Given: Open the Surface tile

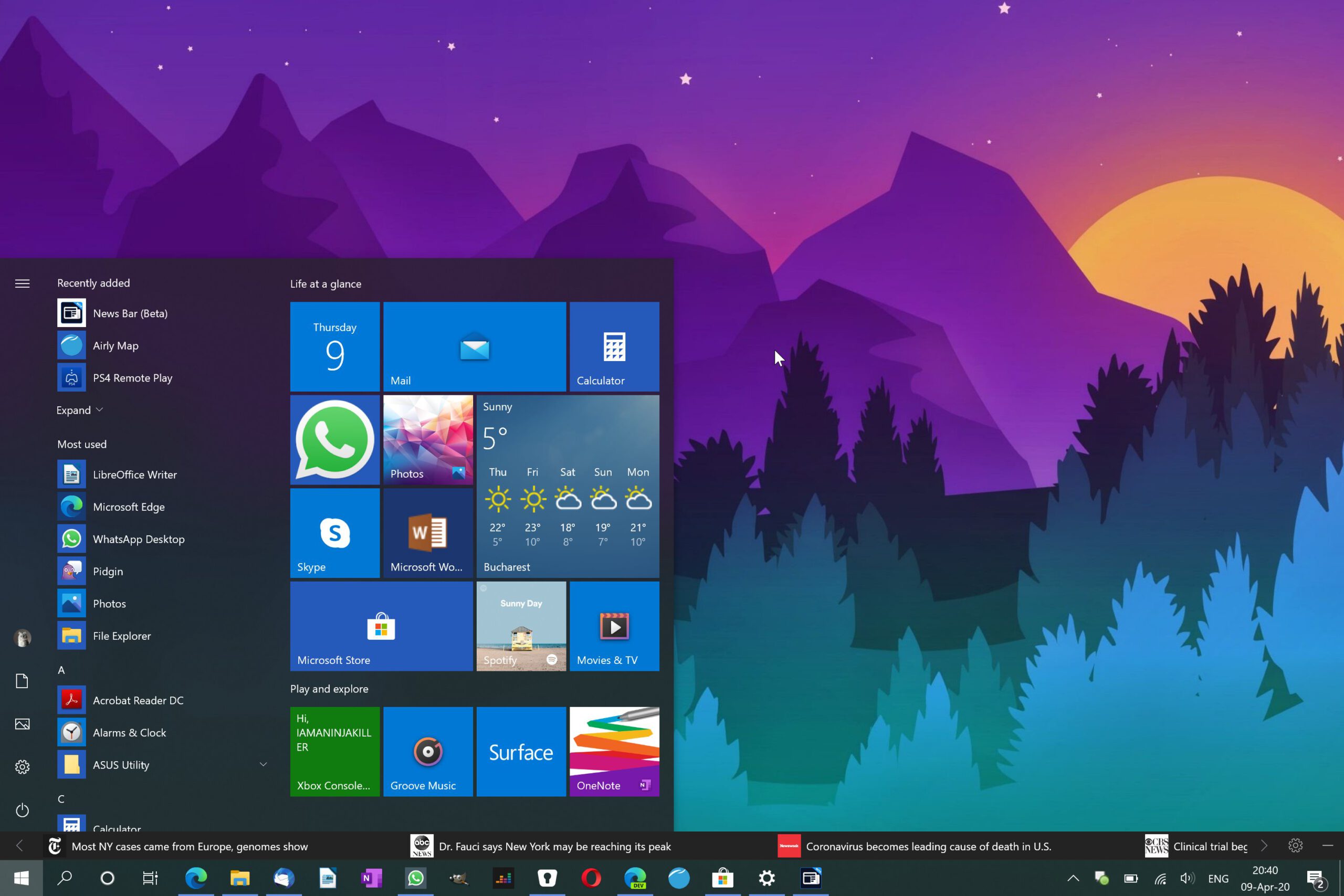Looking at the screenshot, I should [521, 752].
